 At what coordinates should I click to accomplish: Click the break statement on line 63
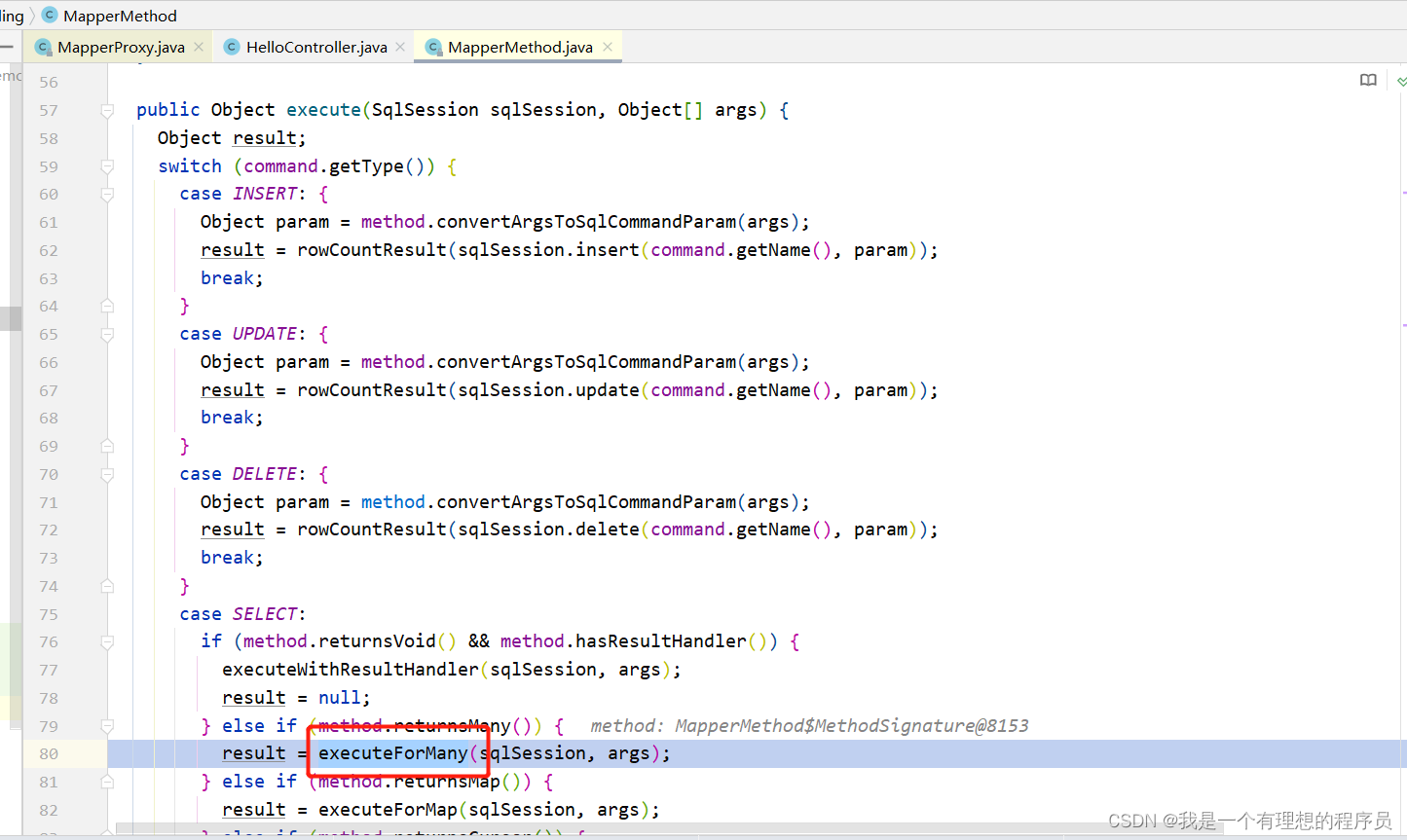(232, 278)
